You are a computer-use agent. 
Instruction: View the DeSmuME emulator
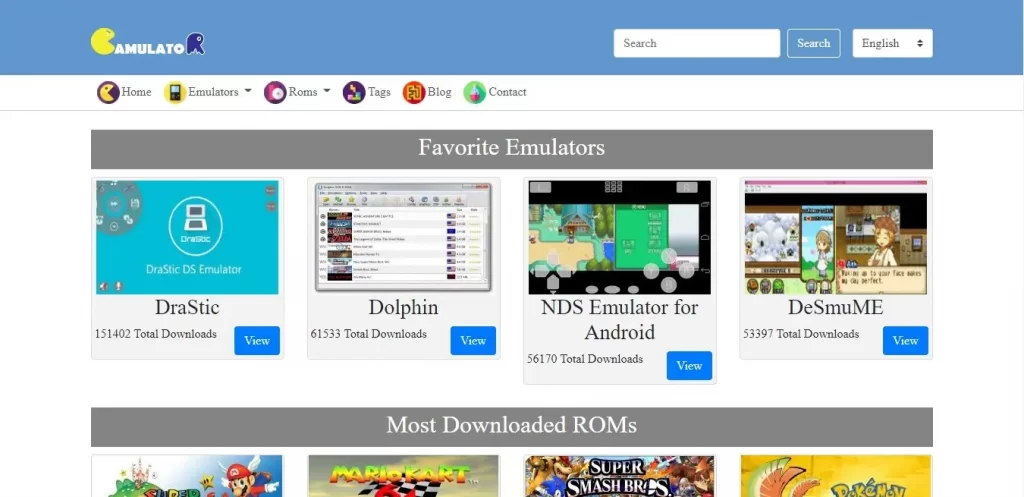(x=905, y=340)
